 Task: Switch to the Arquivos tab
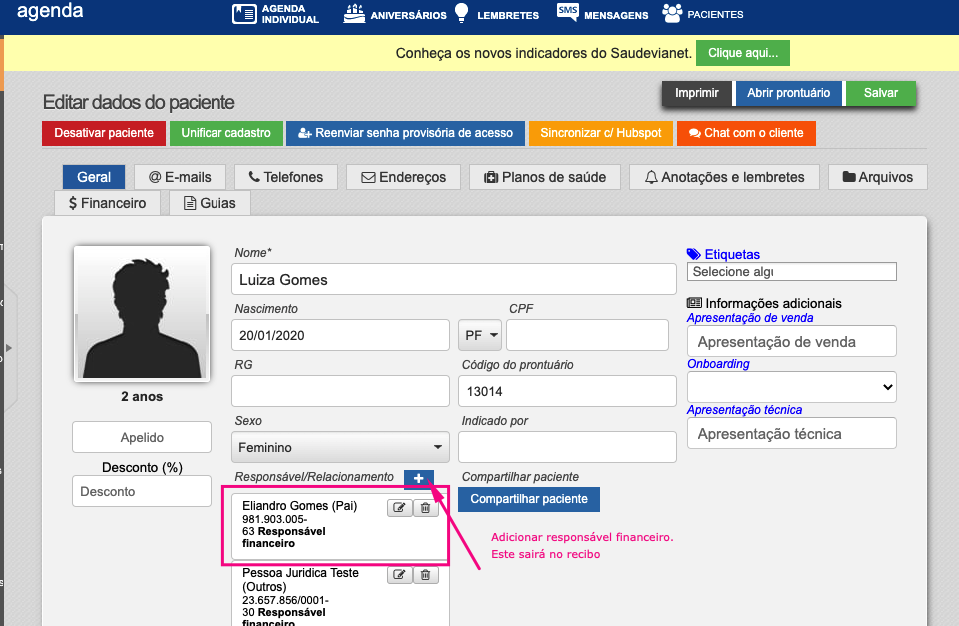point(878,177)
